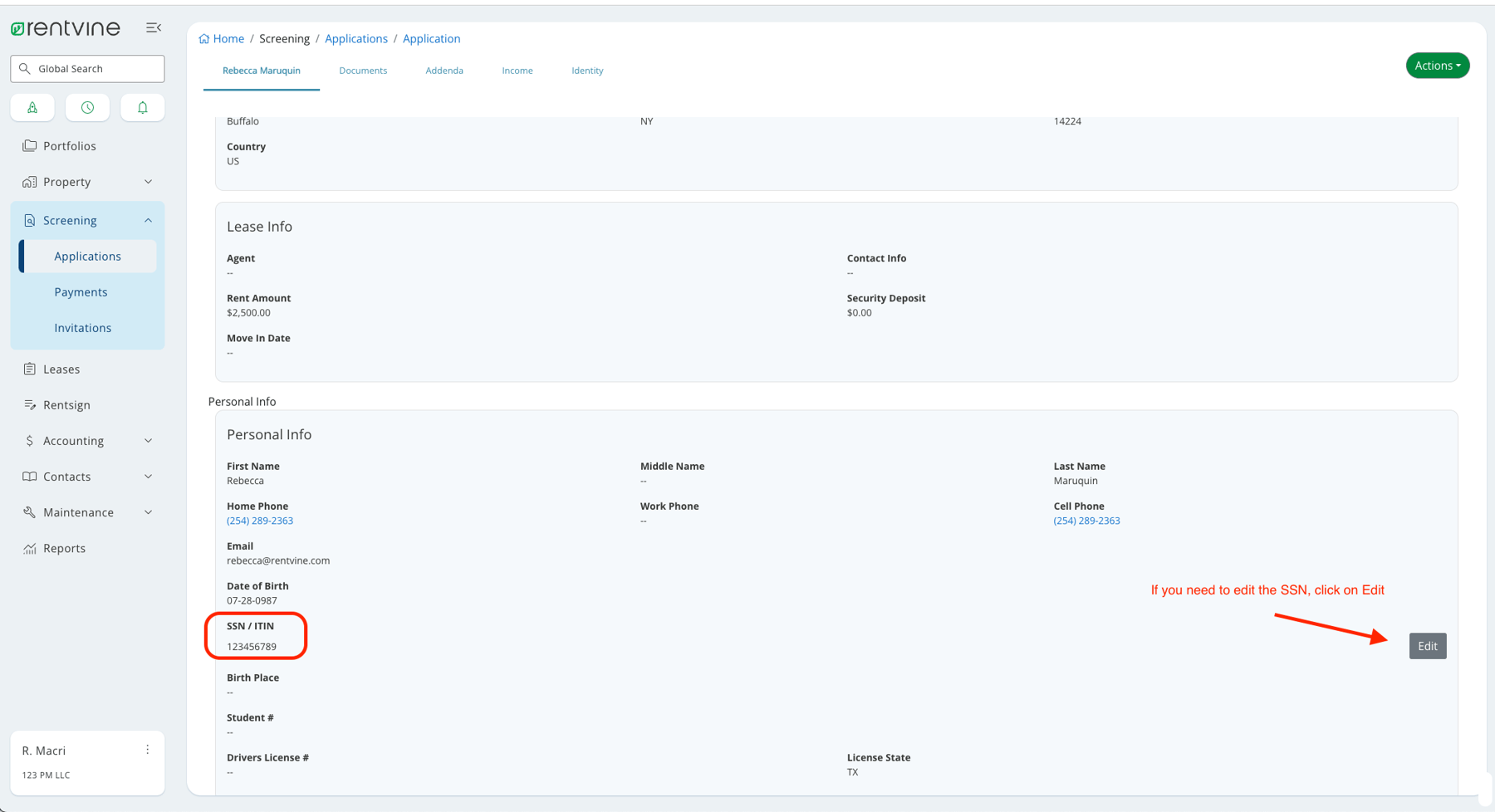Switch to the Documents tab
Viewport: 1495px width, 812px height.
(363, 71)
